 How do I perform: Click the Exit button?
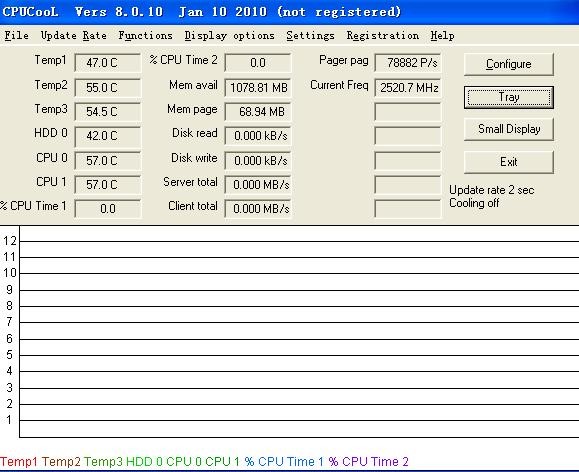point(508,162)
